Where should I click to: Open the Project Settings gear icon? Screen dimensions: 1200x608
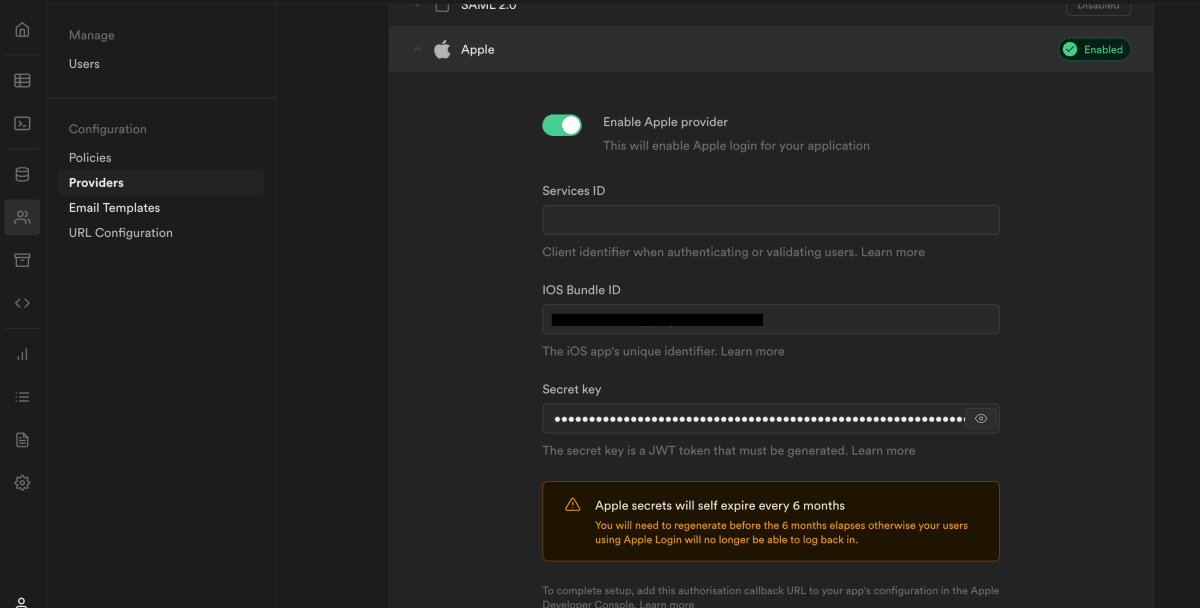tap(22, 483)
